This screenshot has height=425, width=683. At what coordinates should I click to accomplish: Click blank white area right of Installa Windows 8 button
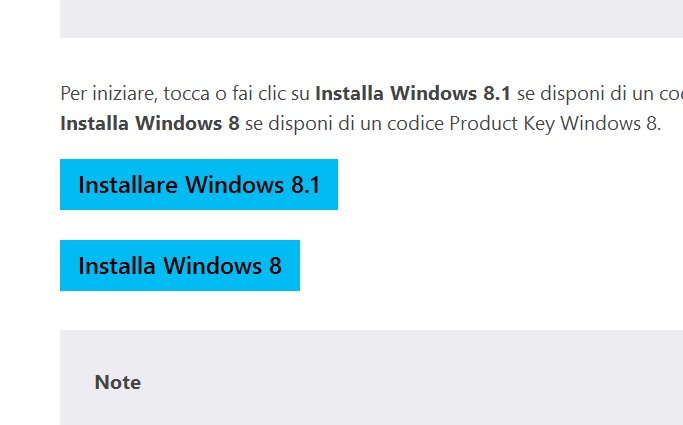click(x=480, y=266)
